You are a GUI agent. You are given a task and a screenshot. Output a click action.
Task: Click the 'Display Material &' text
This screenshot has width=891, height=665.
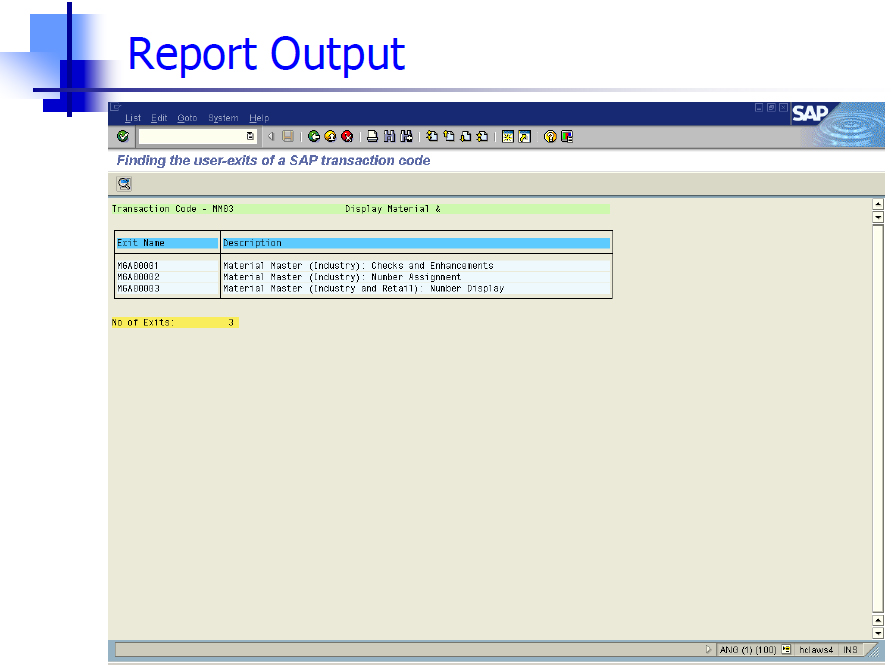click(393, 209)
